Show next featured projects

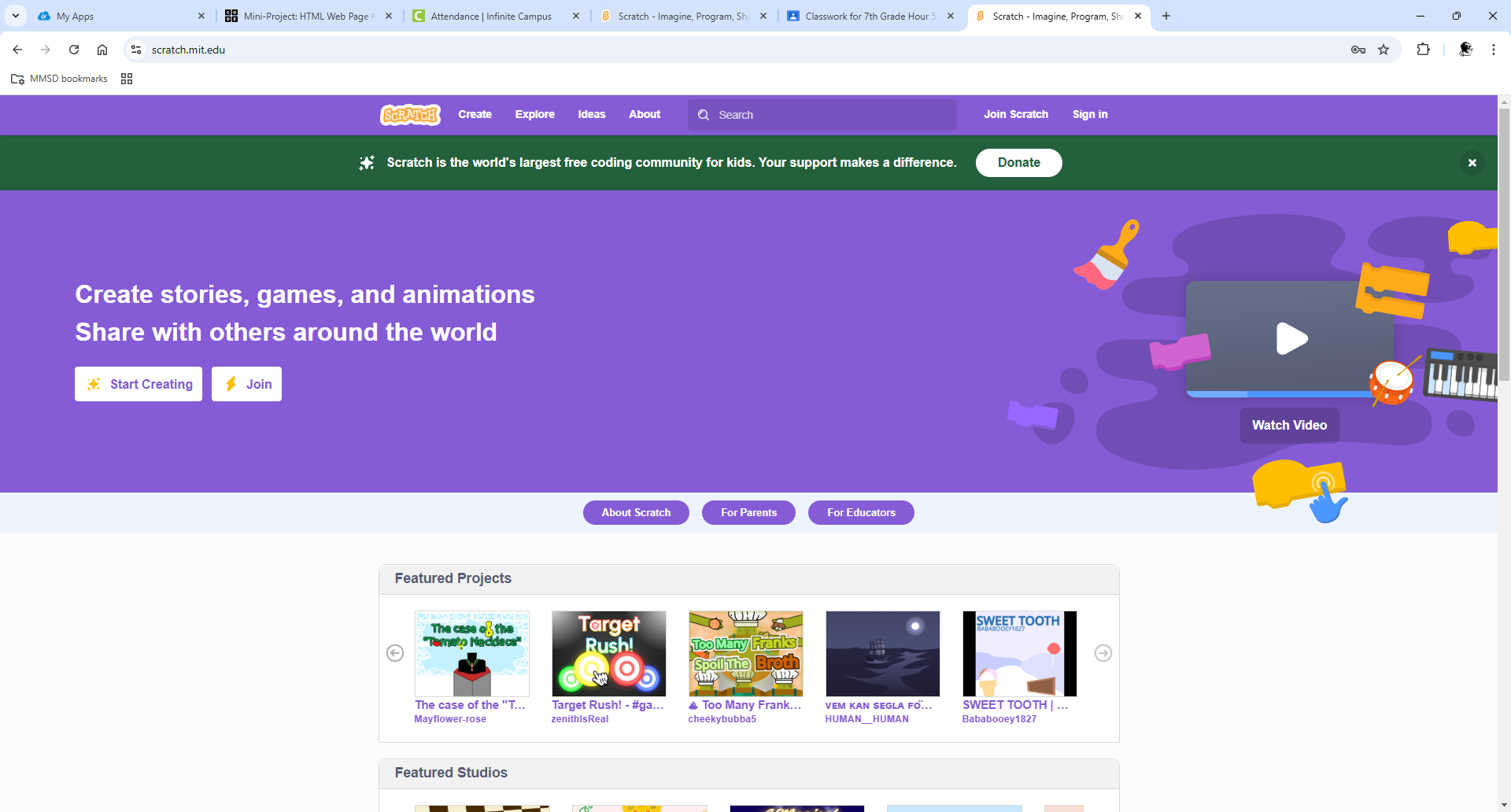pyautogui.click(x=1103, y=653)
